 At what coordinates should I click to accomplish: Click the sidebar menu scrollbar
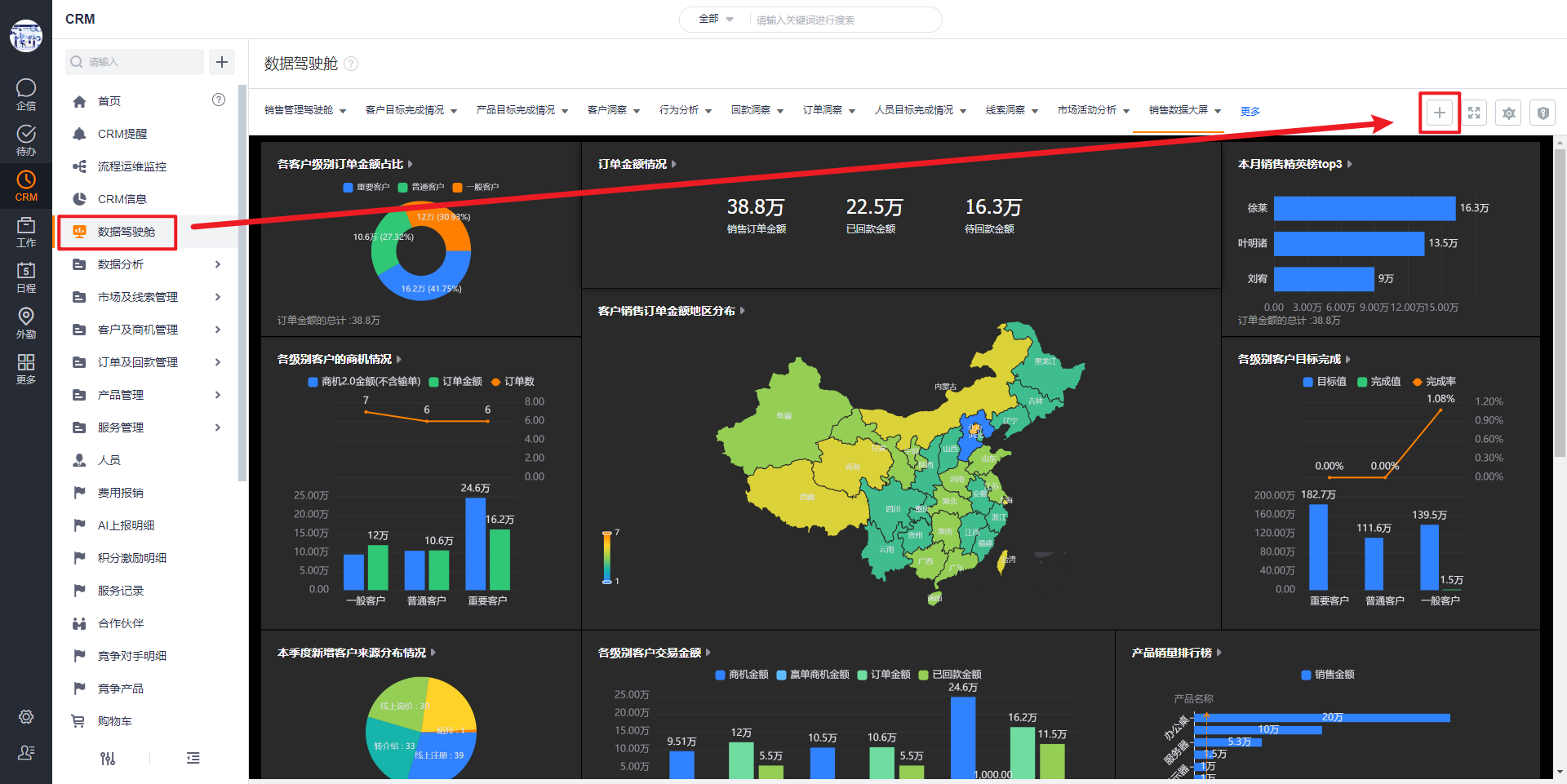[x=242, y=282]
